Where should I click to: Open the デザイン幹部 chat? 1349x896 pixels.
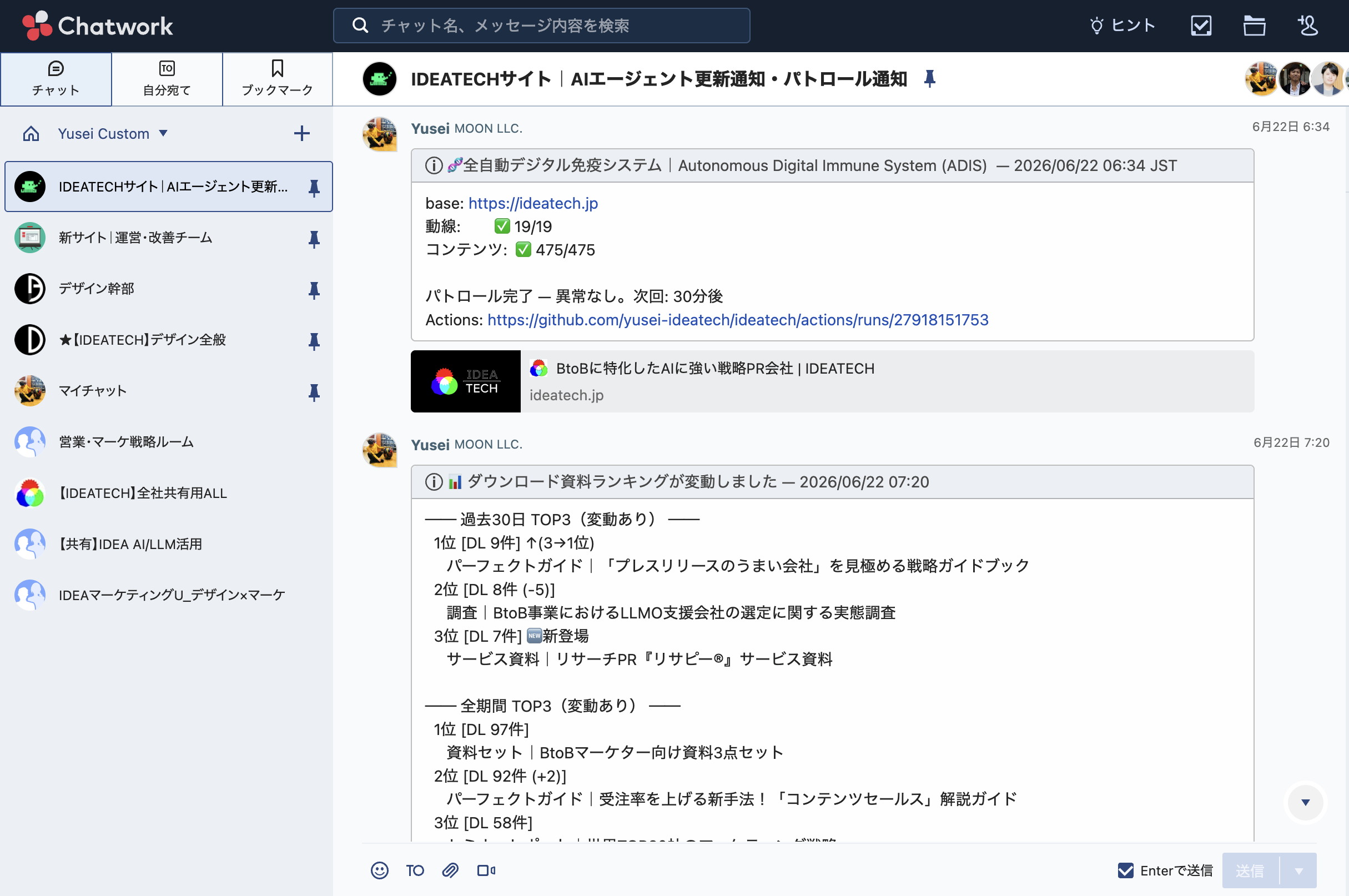(168, 289)
